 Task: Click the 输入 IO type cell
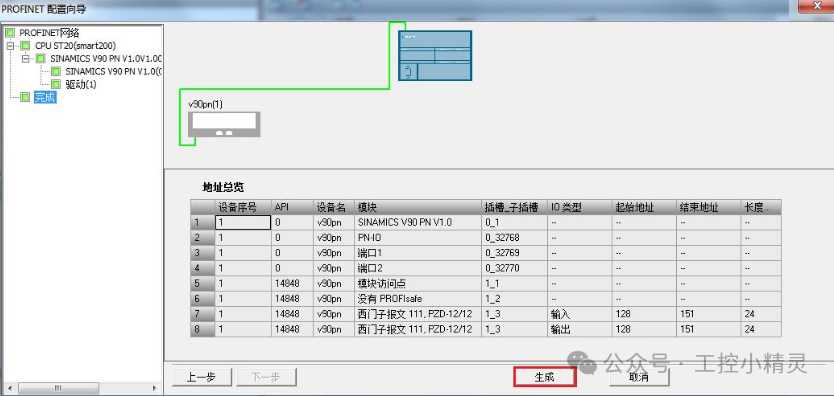579,314
